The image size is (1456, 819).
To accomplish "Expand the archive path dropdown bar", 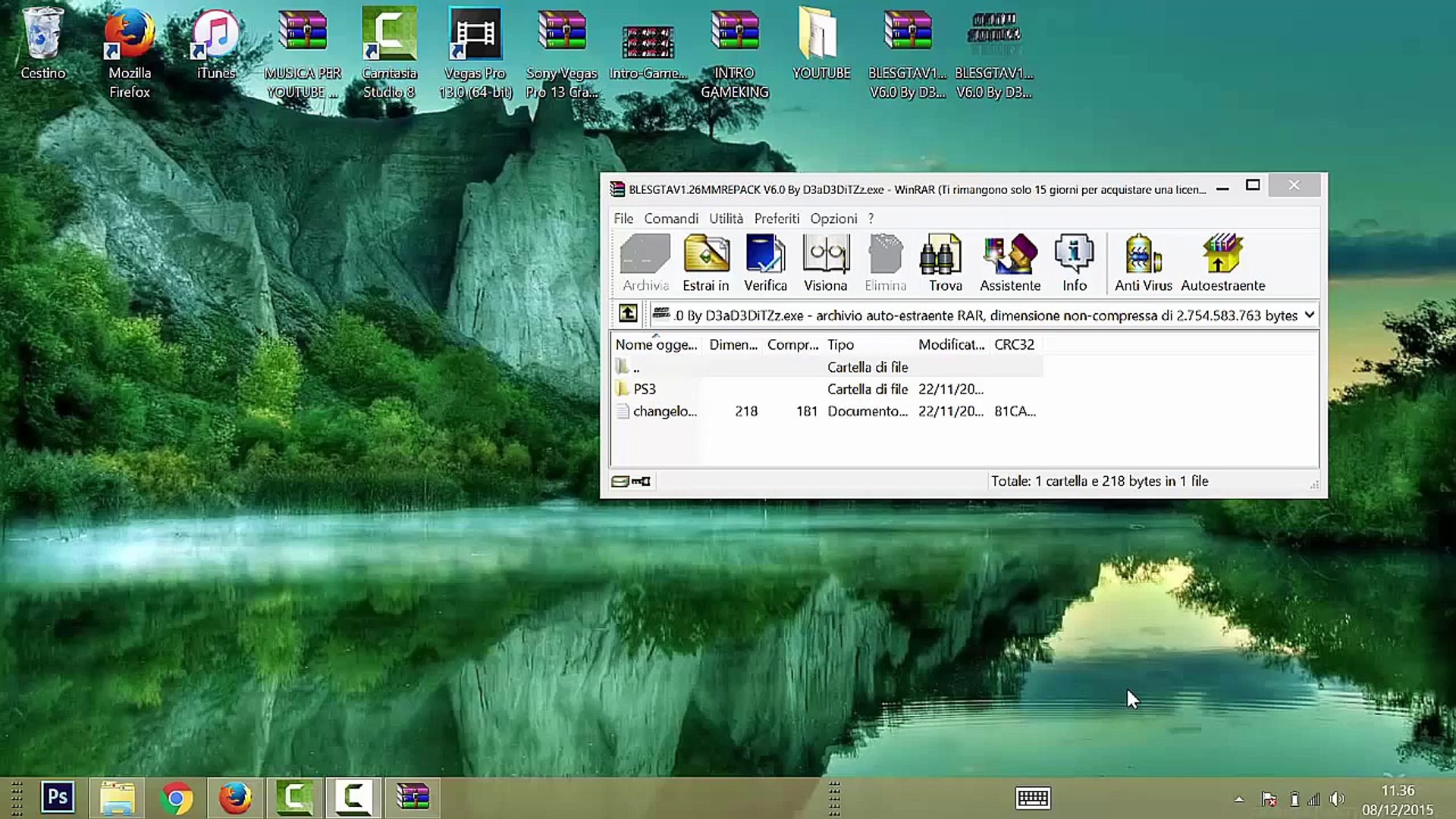I will click(x=1309, y=315).
